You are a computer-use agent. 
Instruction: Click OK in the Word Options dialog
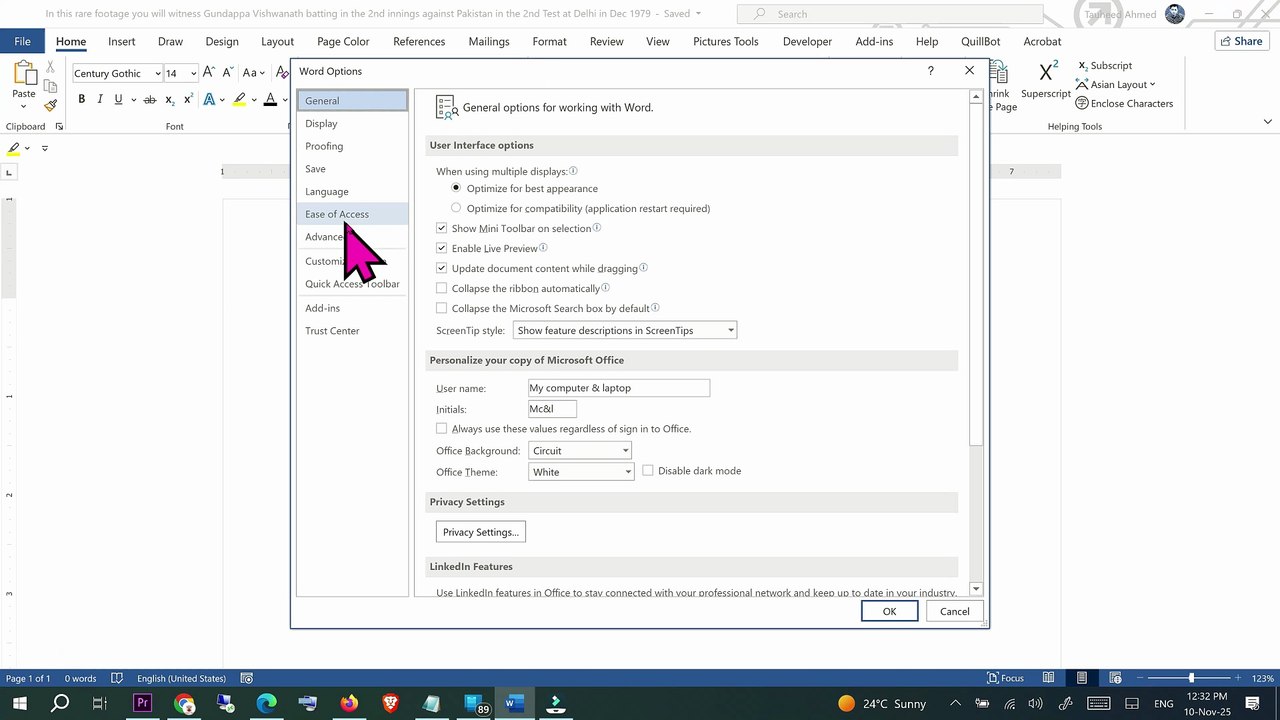click(x=889, y=611)
